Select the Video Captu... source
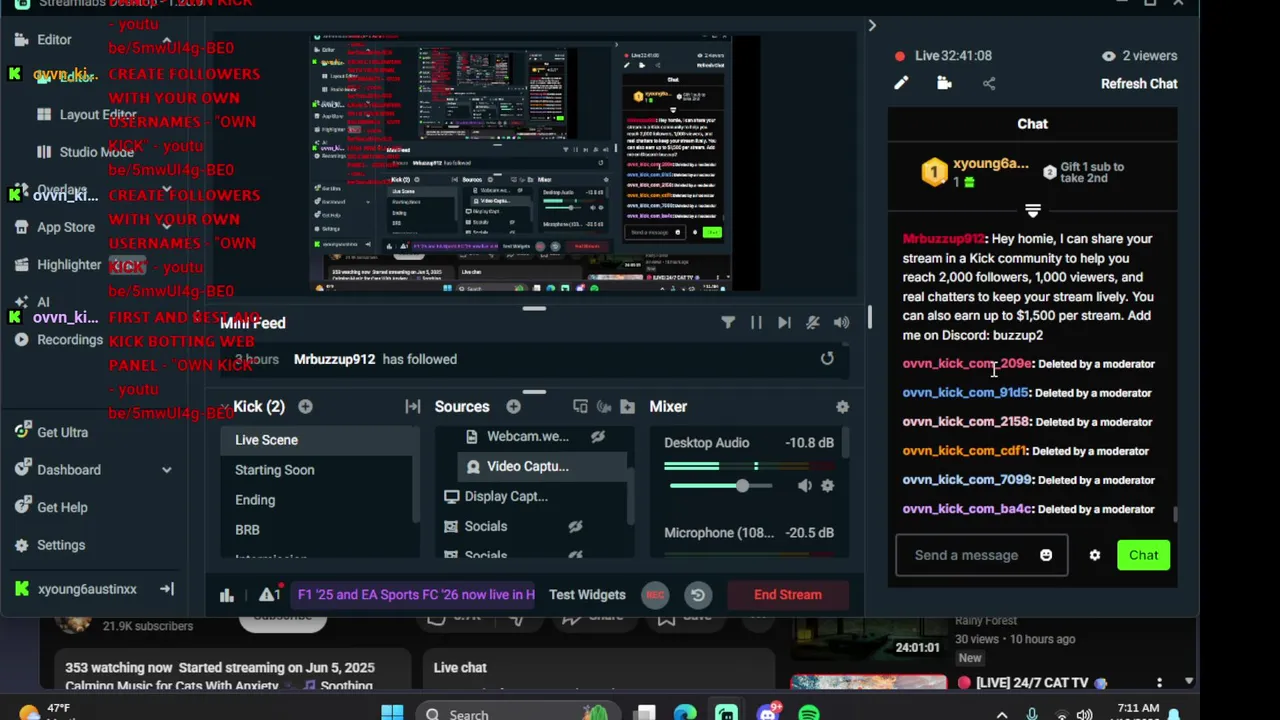Image resolution: width=1280 pixels, height=720 pixels. [542, 466]
